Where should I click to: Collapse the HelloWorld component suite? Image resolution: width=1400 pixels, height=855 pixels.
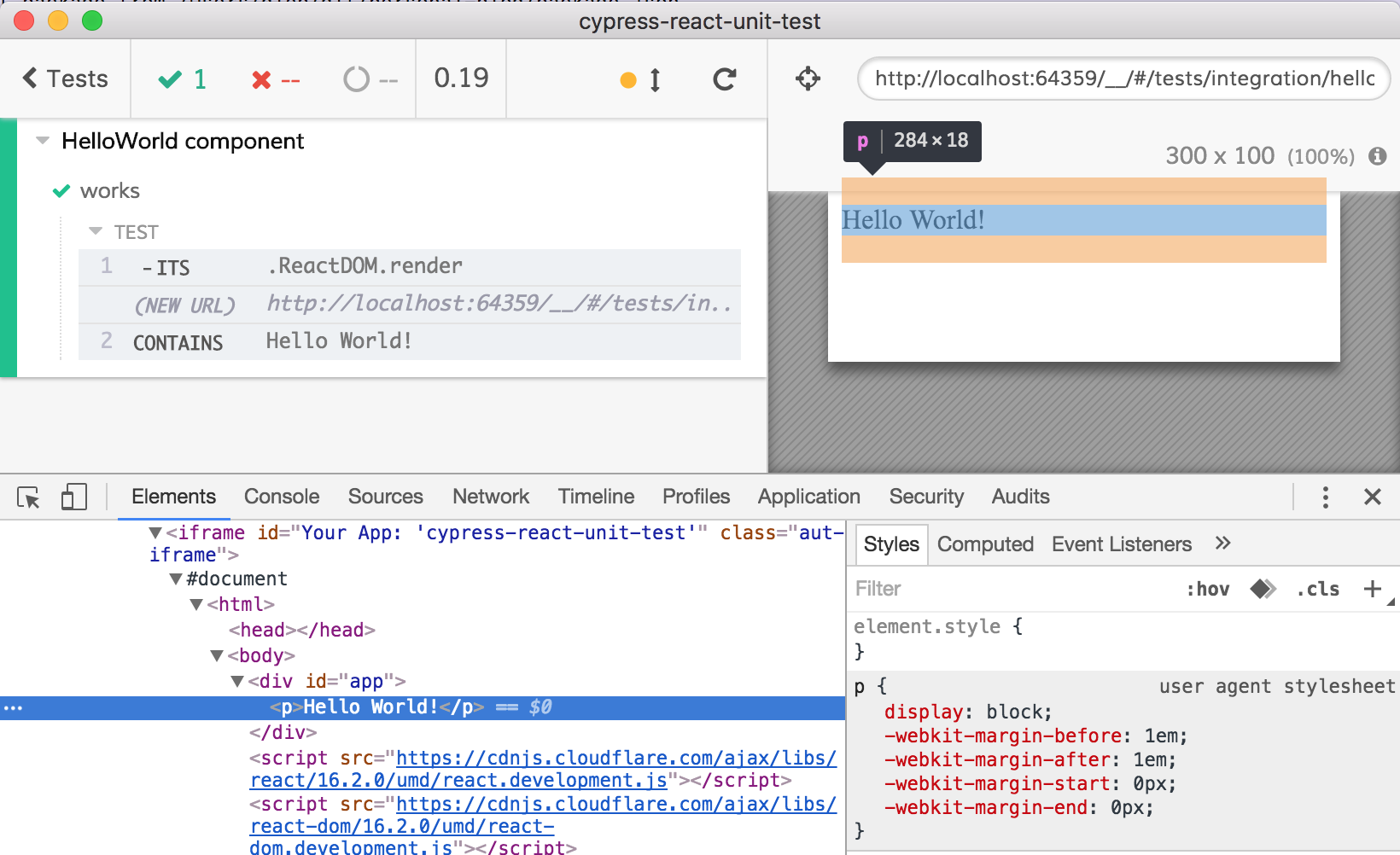coord(43,141)
